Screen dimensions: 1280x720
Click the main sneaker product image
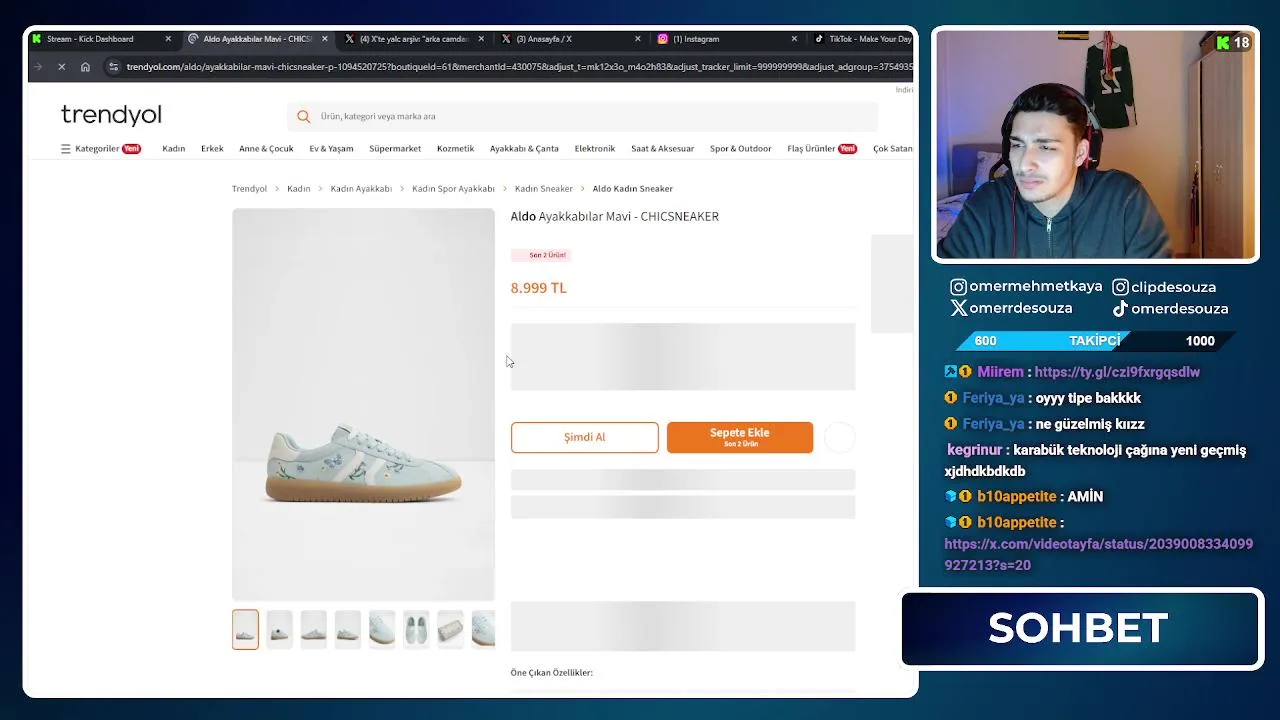(x=363, y=404)
